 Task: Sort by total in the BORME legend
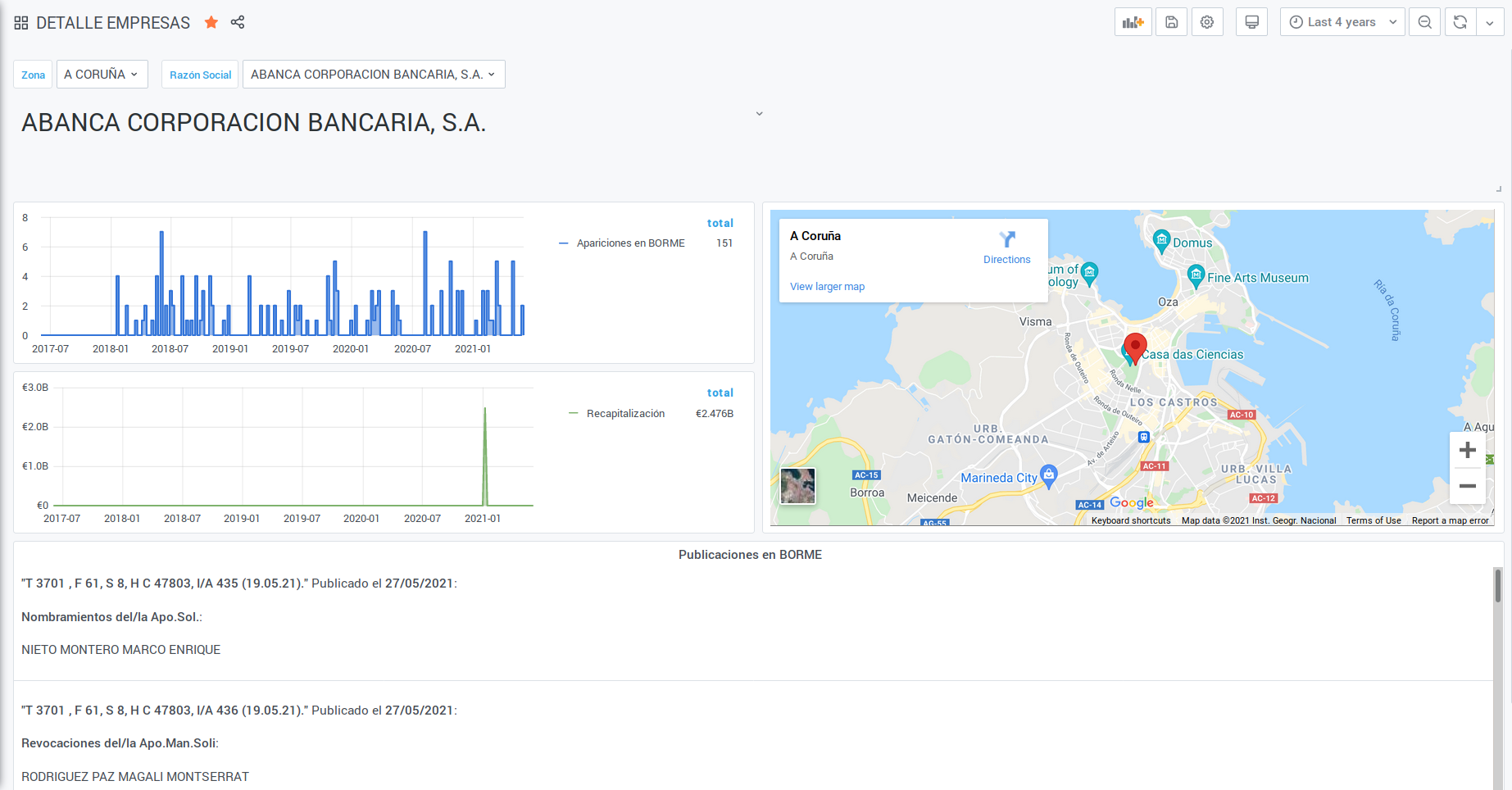720,223
